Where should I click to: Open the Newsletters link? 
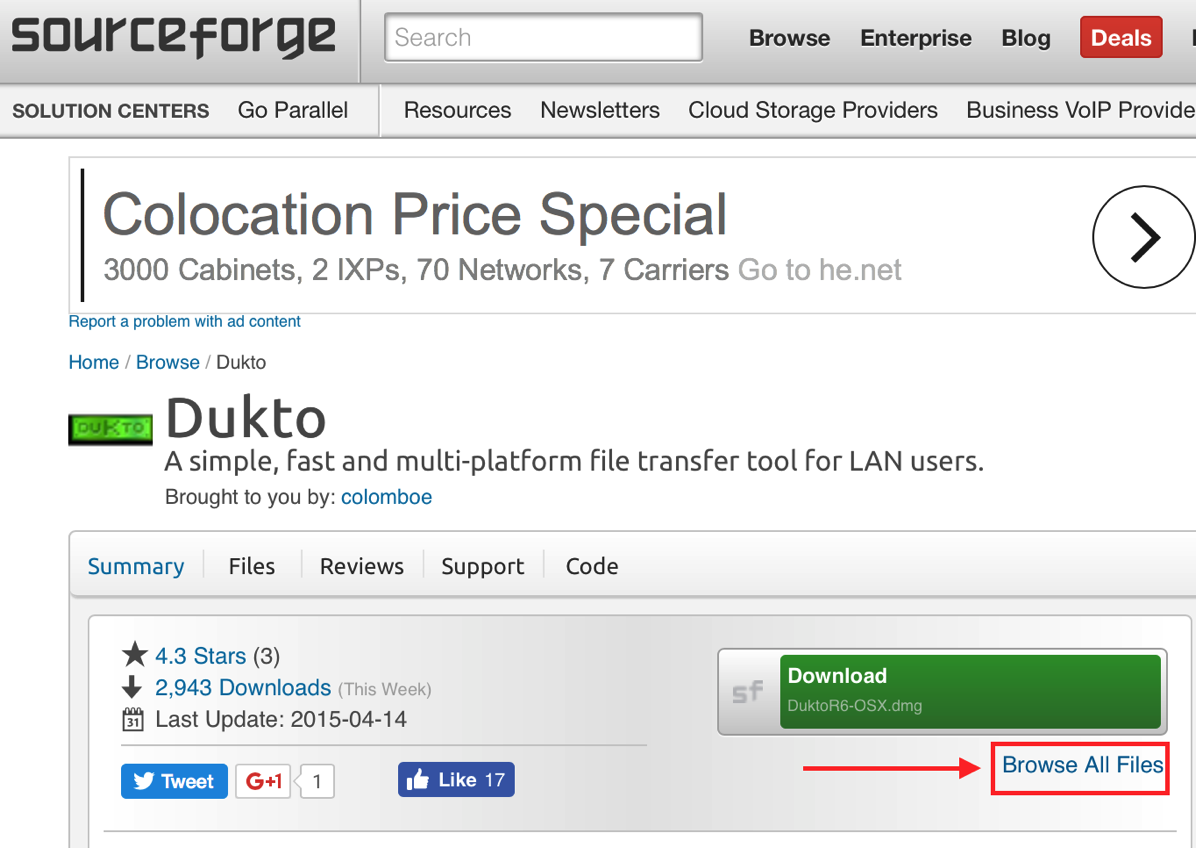(600, 111)
